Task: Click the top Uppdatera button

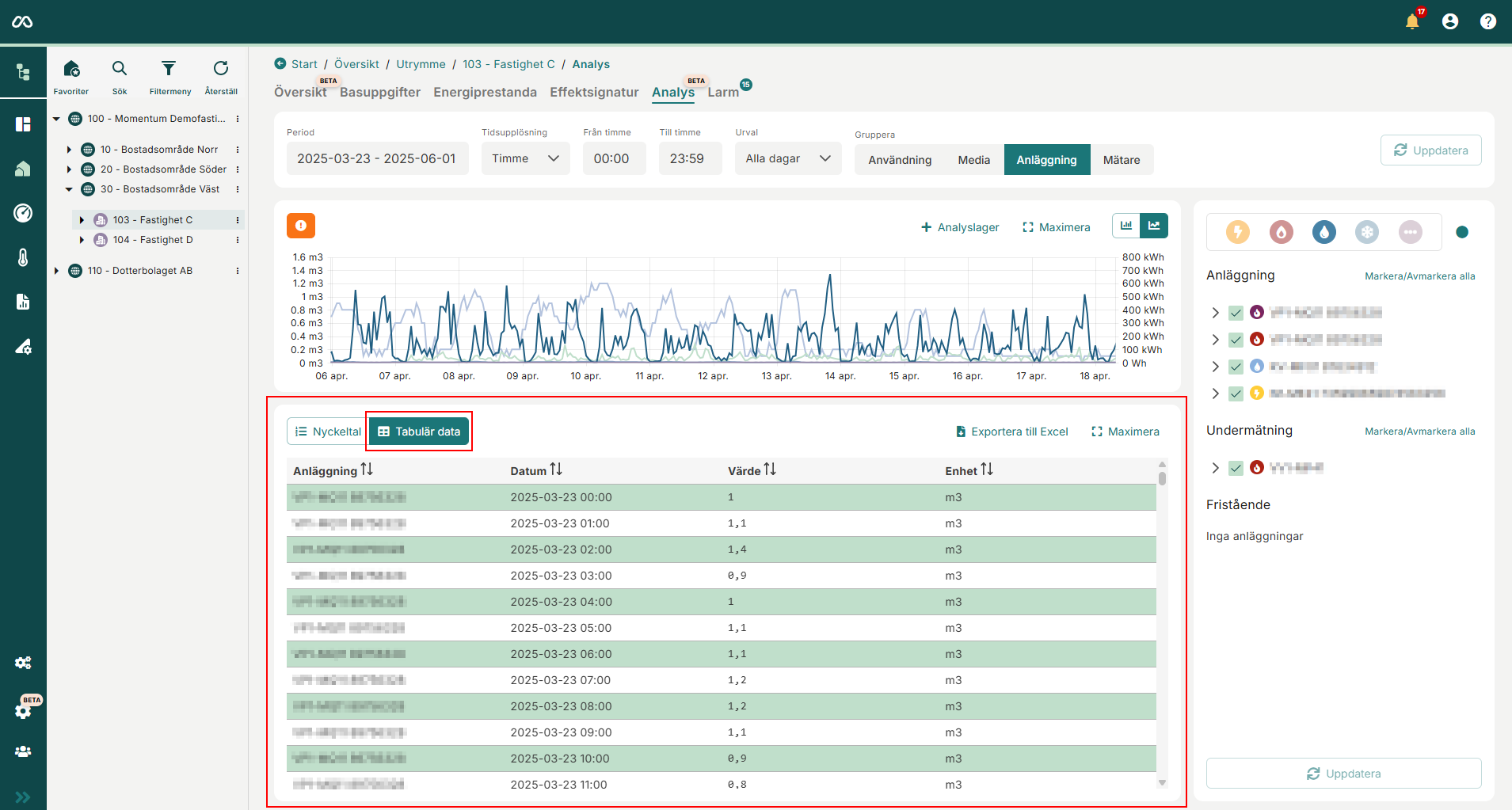Action: pyautogui.click(x=1430, y=150)
